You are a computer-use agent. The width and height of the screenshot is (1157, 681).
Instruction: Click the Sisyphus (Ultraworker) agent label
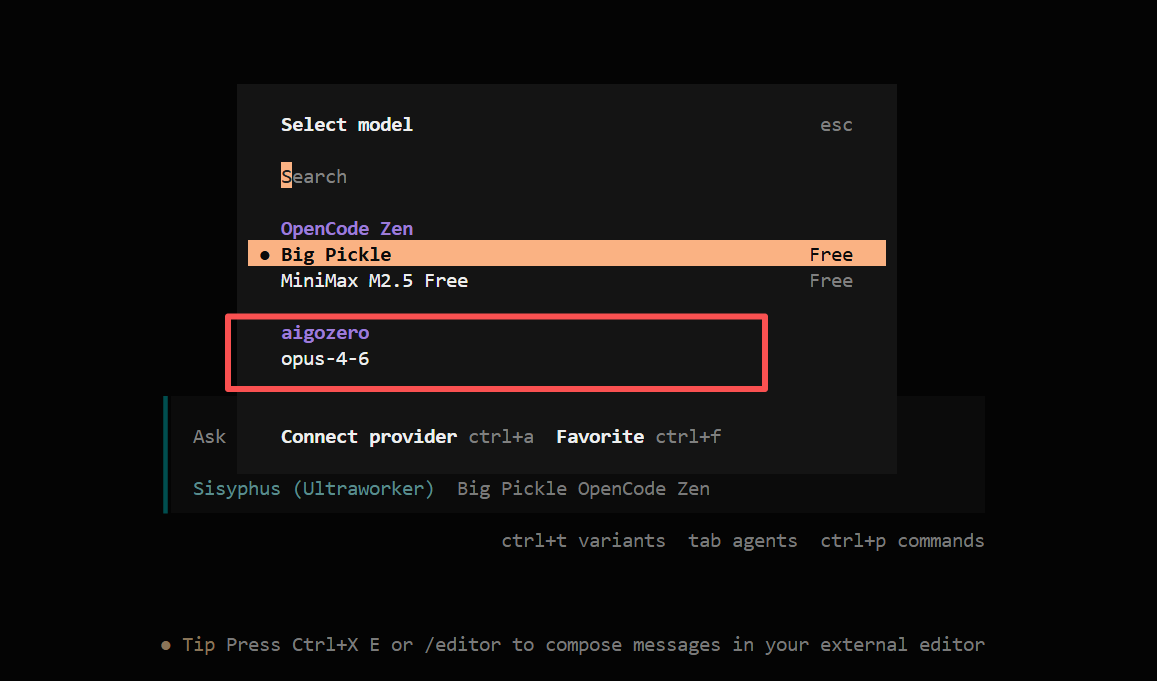[x=313, y=489]
